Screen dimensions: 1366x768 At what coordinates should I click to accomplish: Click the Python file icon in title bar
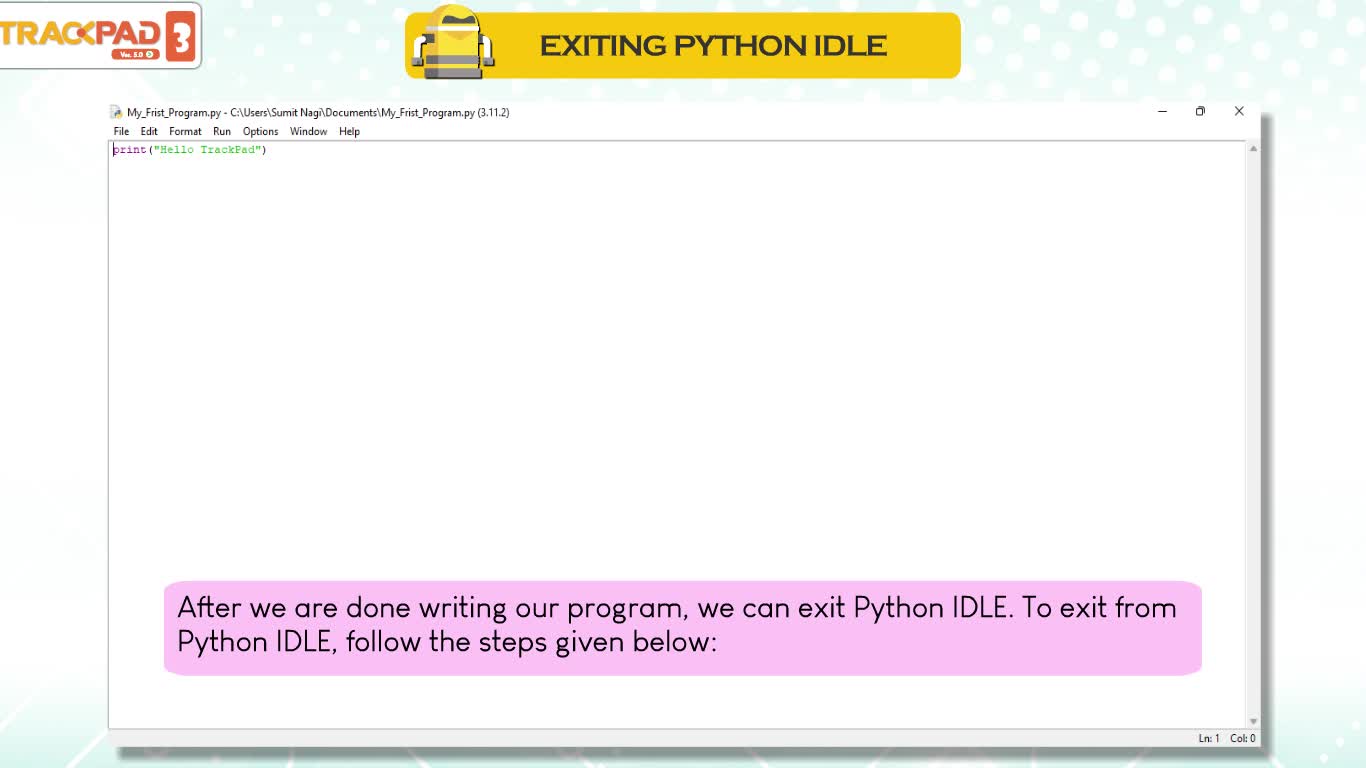pyautogui.click(x=116, y=112)
